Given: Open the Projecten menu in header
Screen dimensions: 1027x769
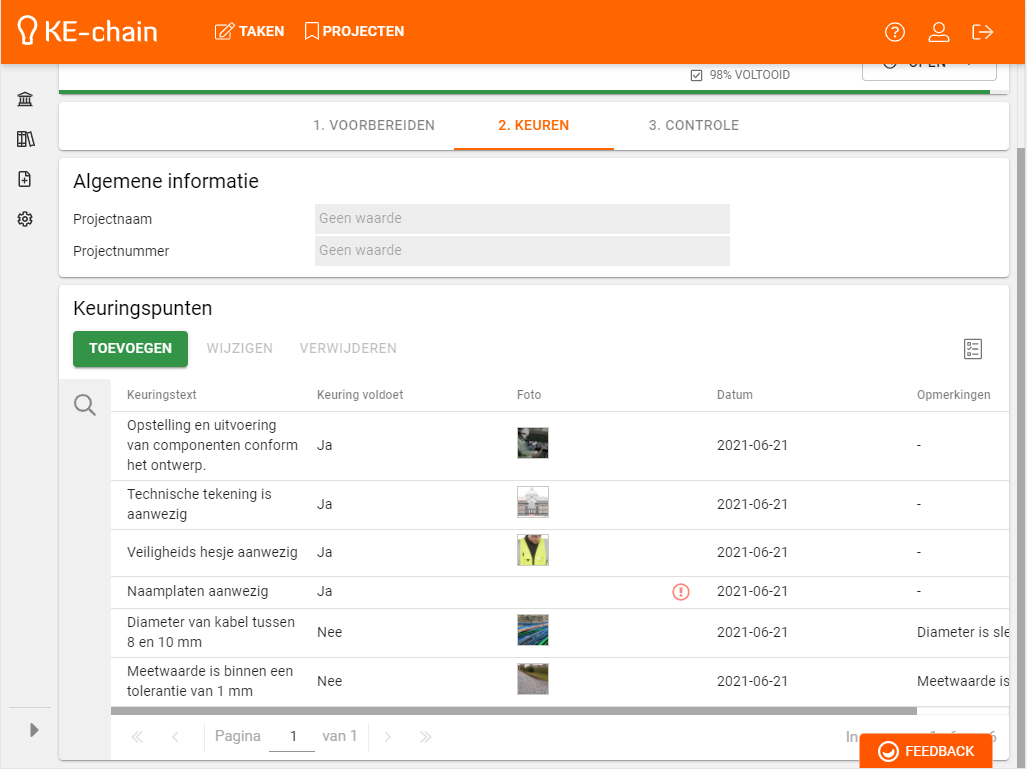Looking at the screenshot, I should (x=354, y=32).
